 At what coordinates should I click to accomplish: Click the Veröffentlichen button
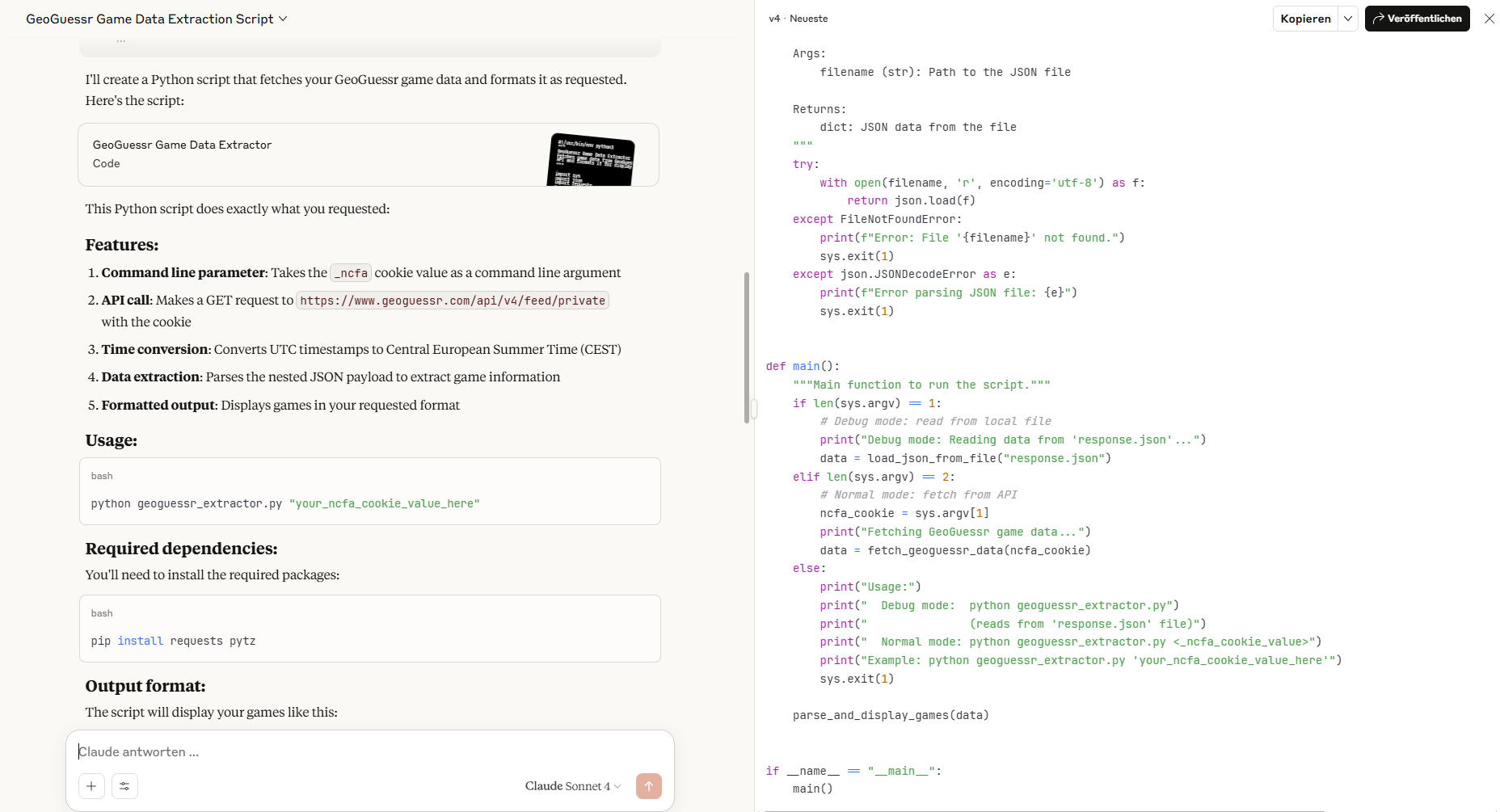click(1417, 19)
